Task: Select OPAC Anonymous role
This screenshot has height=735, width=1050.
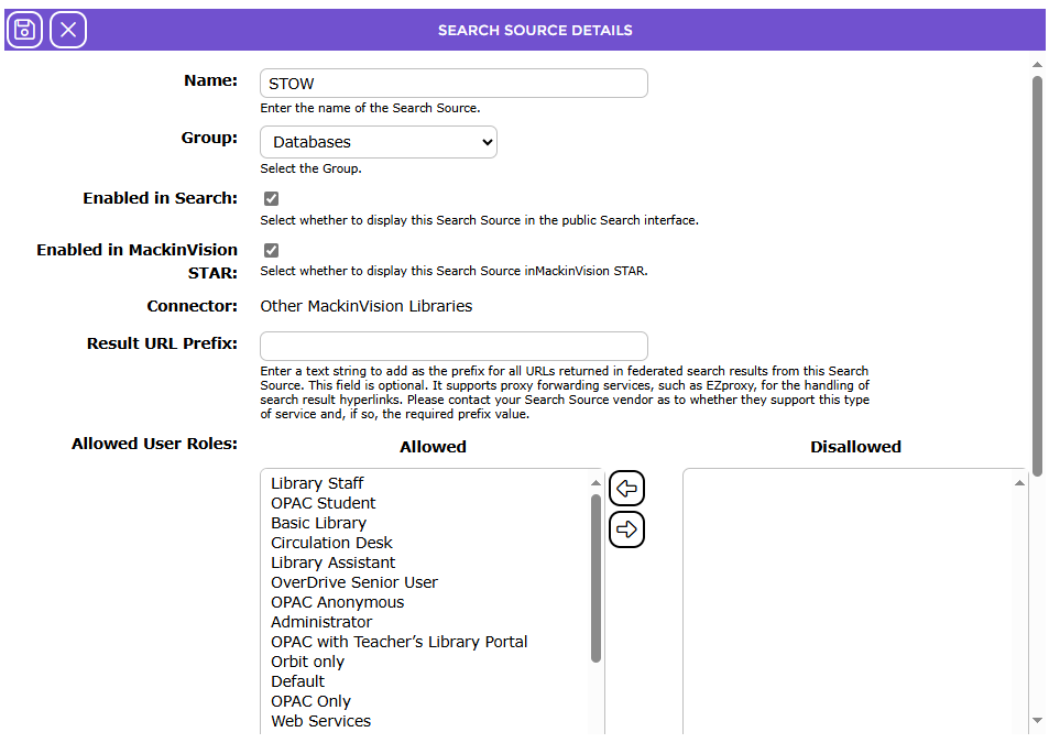Action: 338,602
